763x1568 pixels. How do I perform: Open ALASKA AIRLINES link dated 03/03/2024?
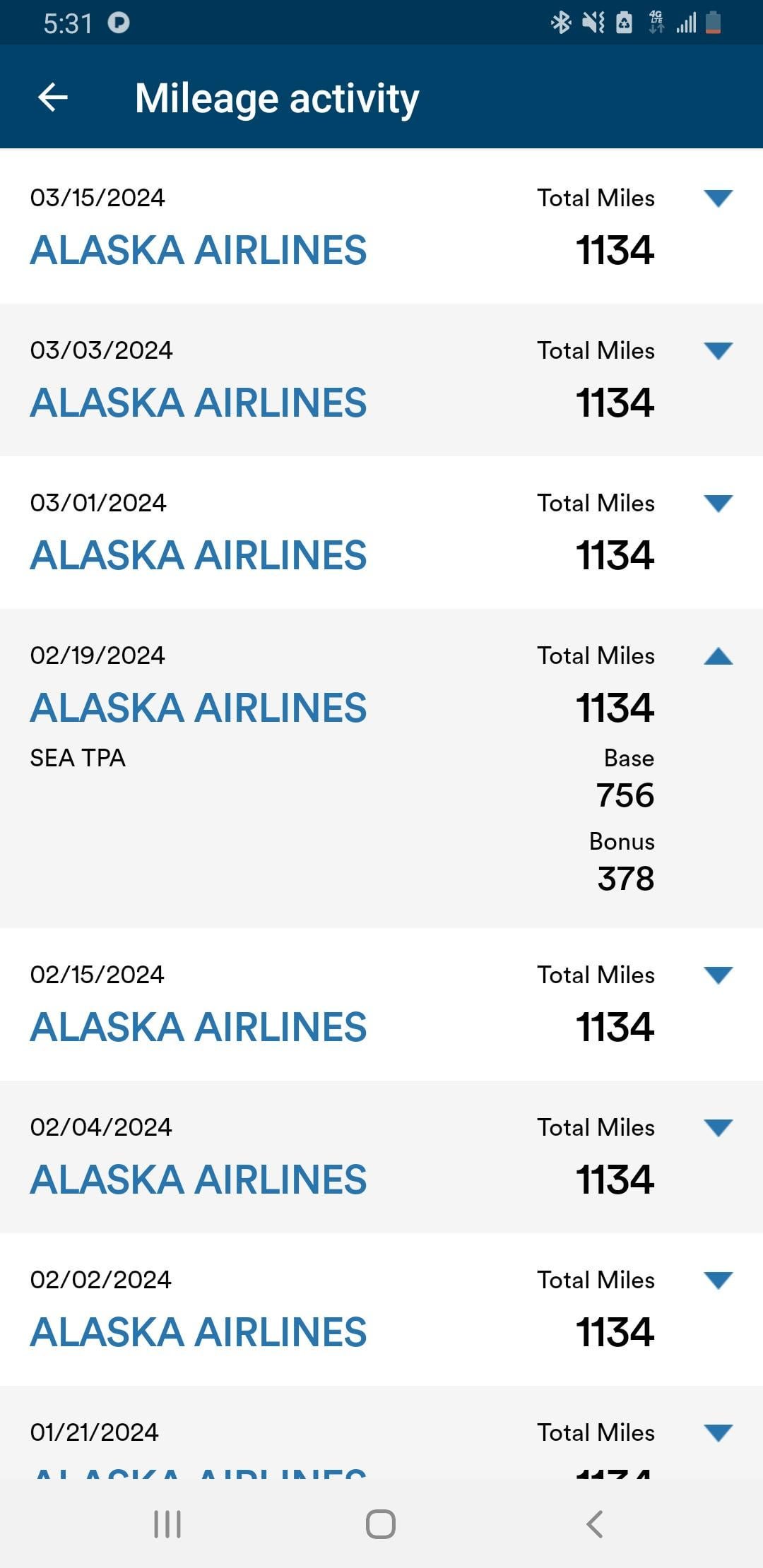(199, 403)
